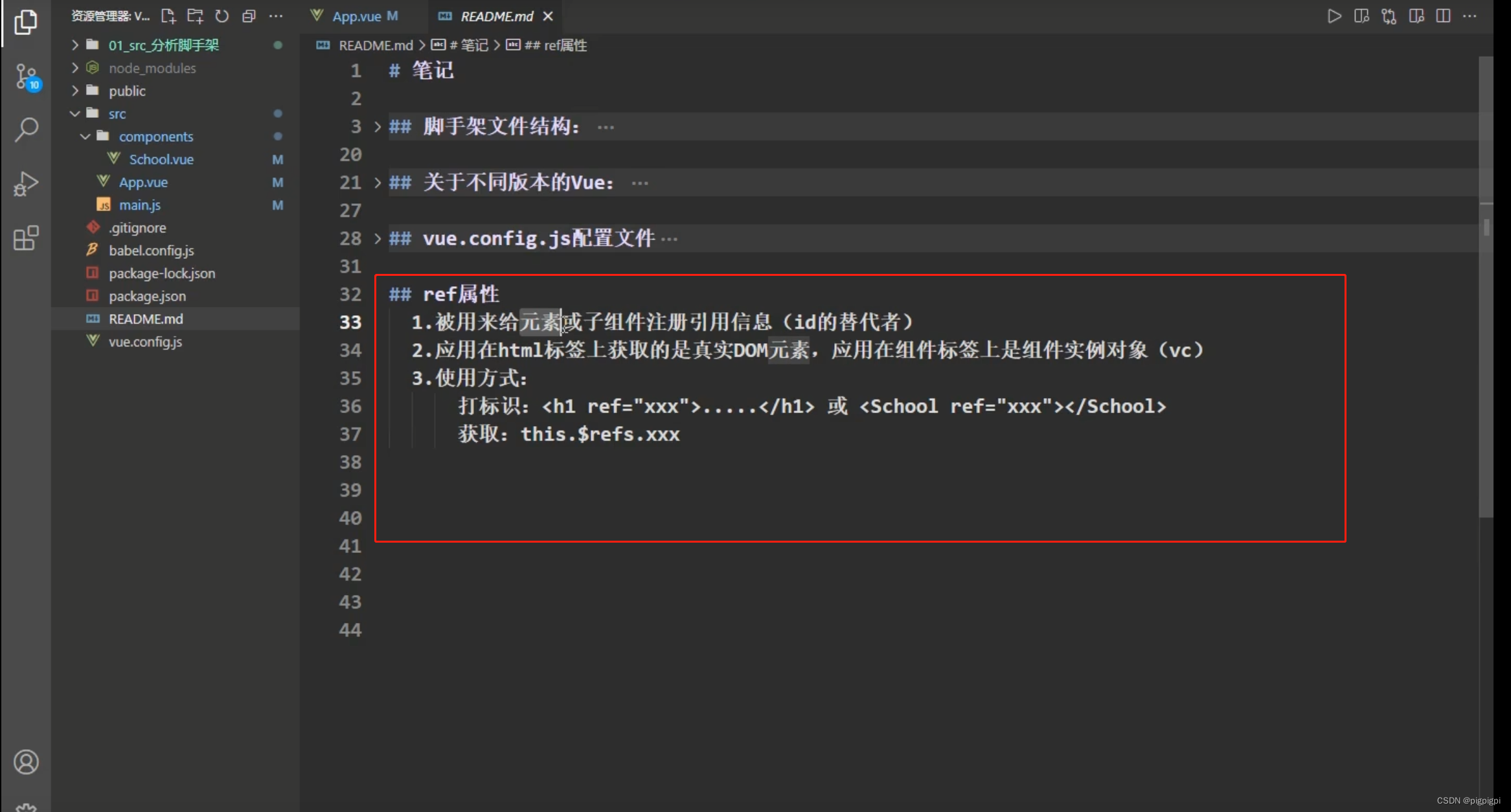1511x812 pixels.
Task: Unfold the 关于不同版本的Vue section
Action: [x=378, y=183]
